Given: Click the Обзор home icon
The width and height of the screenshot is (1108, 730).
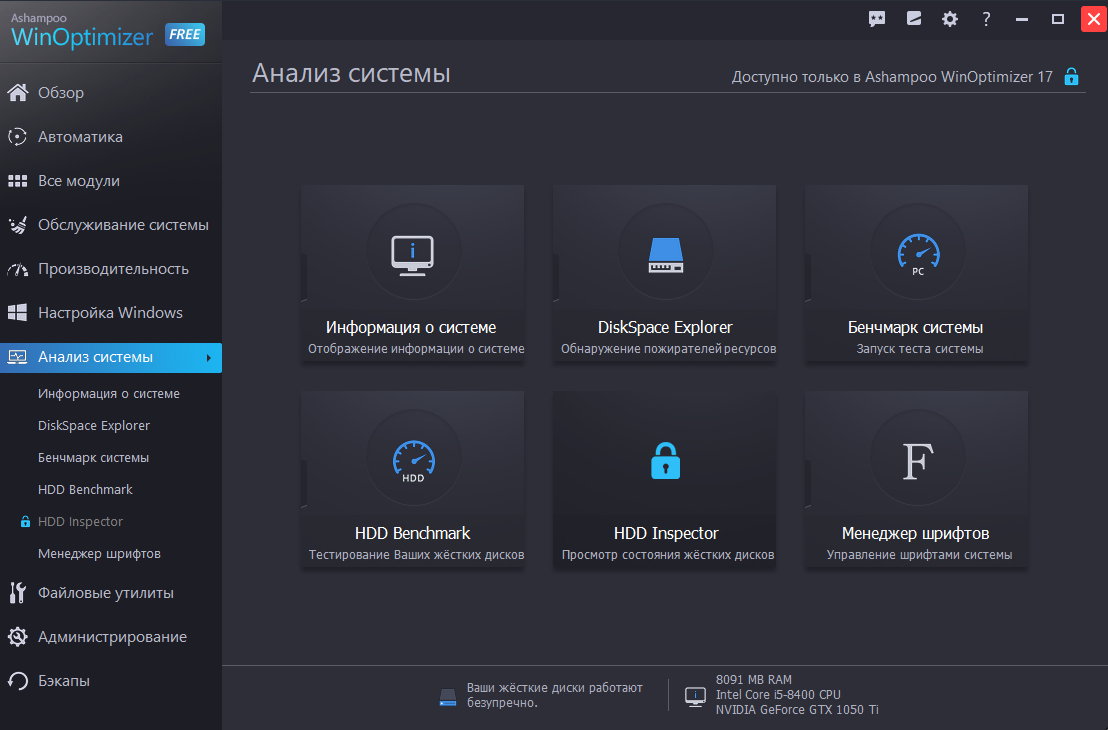Looking at the screenshot, I should click(18, 93).
